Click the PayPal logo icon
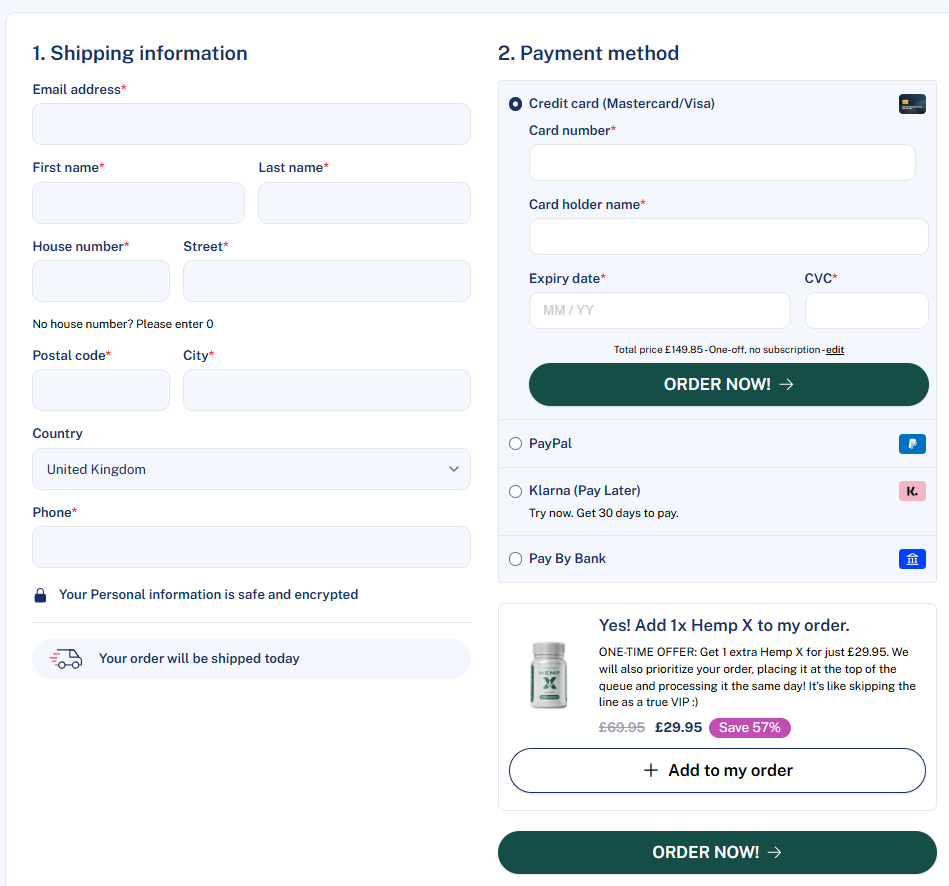 (x=911, y=444)
